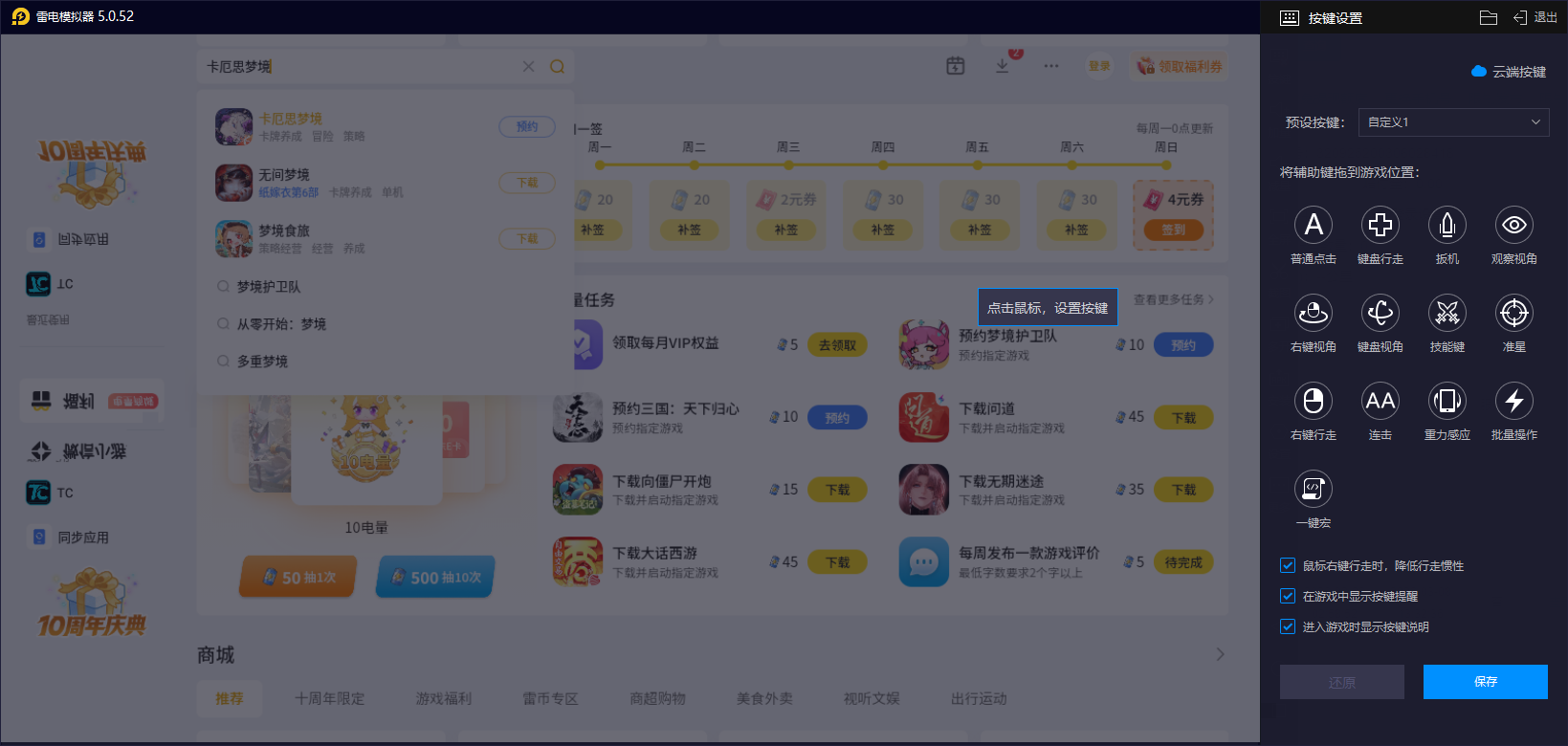This screenshot has width=1568, height=746.
Task: Click 下载 for 下载问道 task
Action: point(1183,418)
